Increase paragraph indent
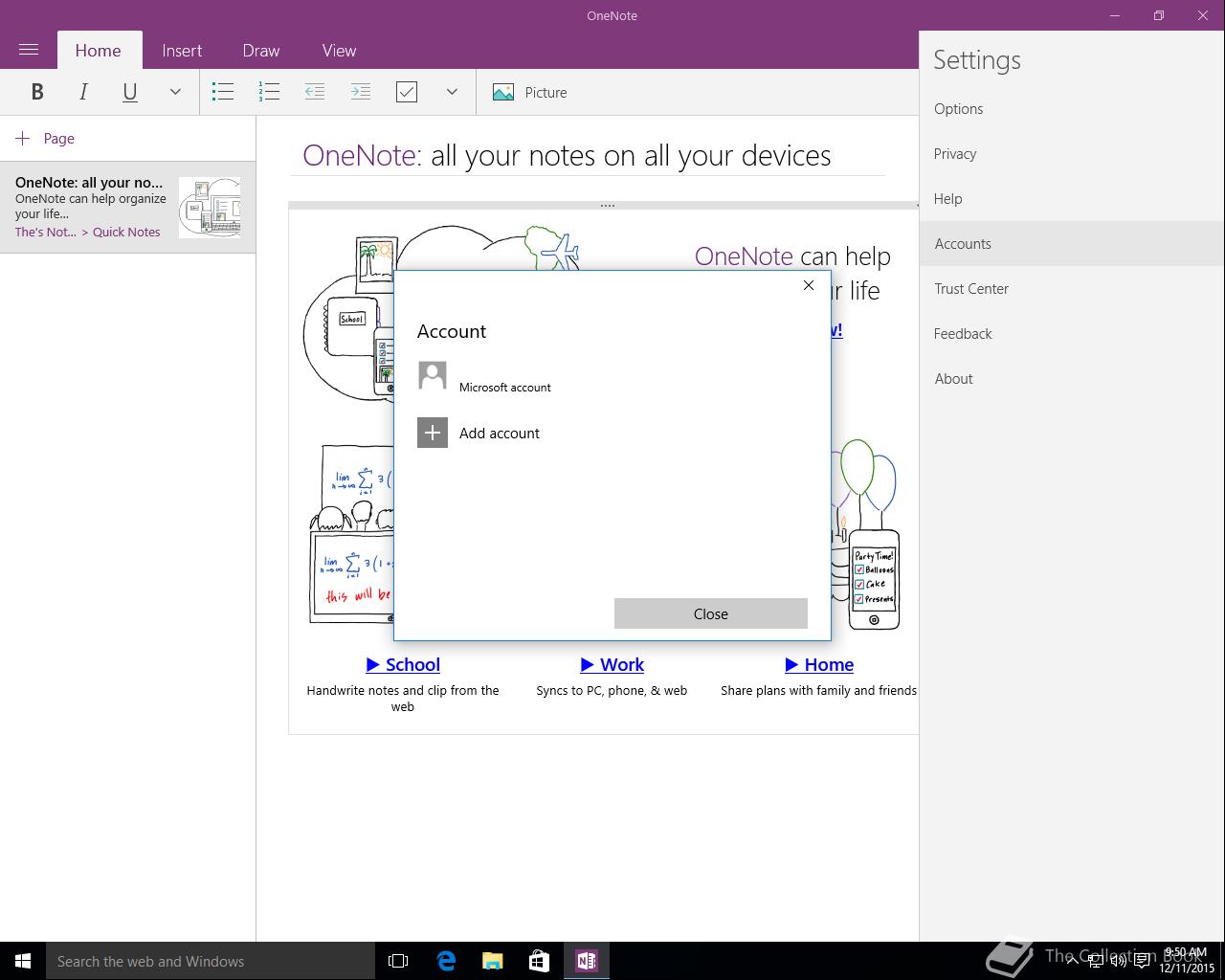The image size is (1225, 980). 361,92
